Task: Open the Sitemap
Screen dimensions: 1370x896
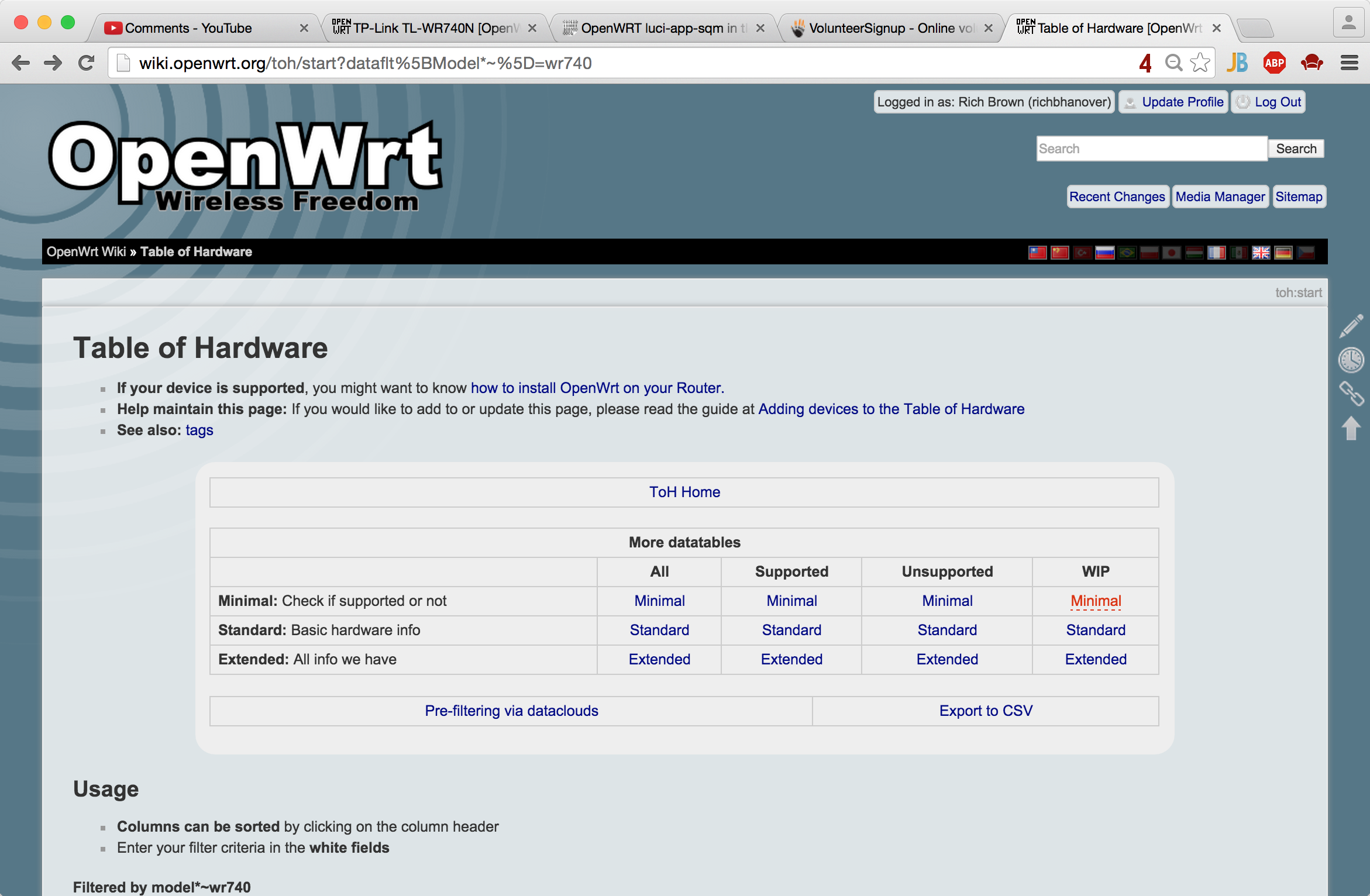Action: click(1299, 197)
